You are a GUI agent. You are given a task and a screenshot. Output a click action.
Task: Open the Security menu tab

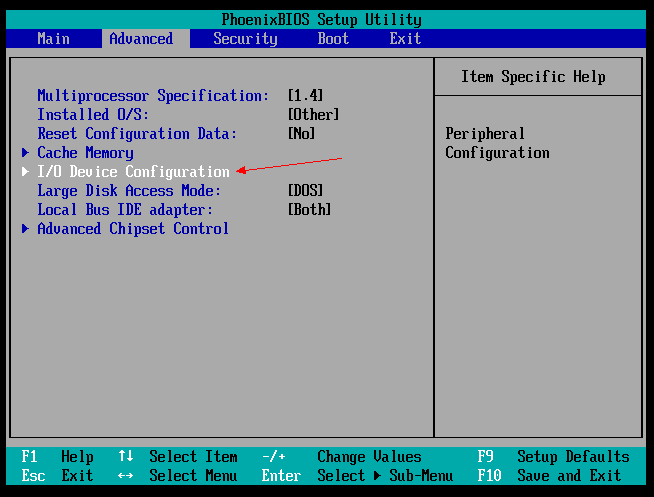click(245, 39)
